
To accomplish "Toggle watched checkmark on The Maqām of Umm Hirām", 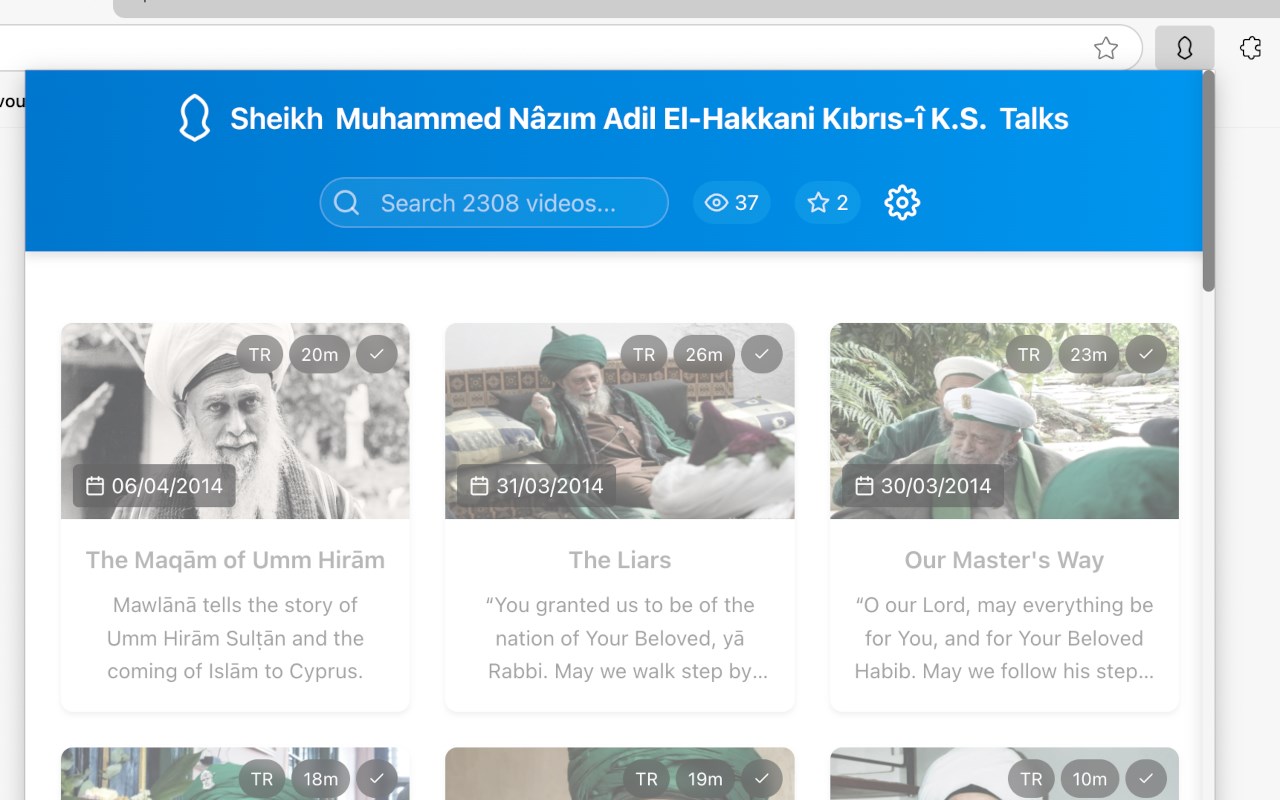I will click(377, 354).
